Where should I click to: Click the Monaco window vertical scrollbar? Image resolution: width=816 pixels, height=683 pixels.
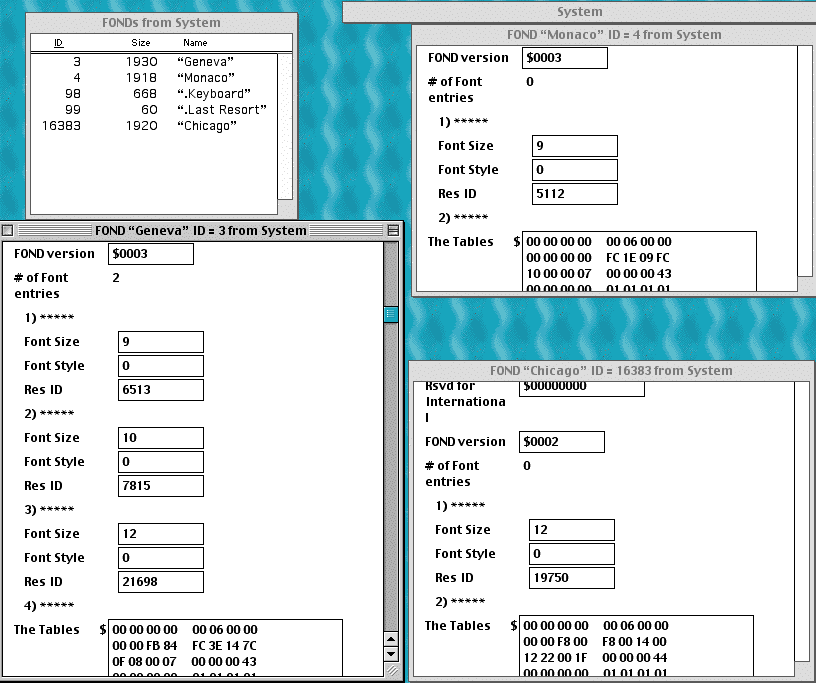point(807,161)
